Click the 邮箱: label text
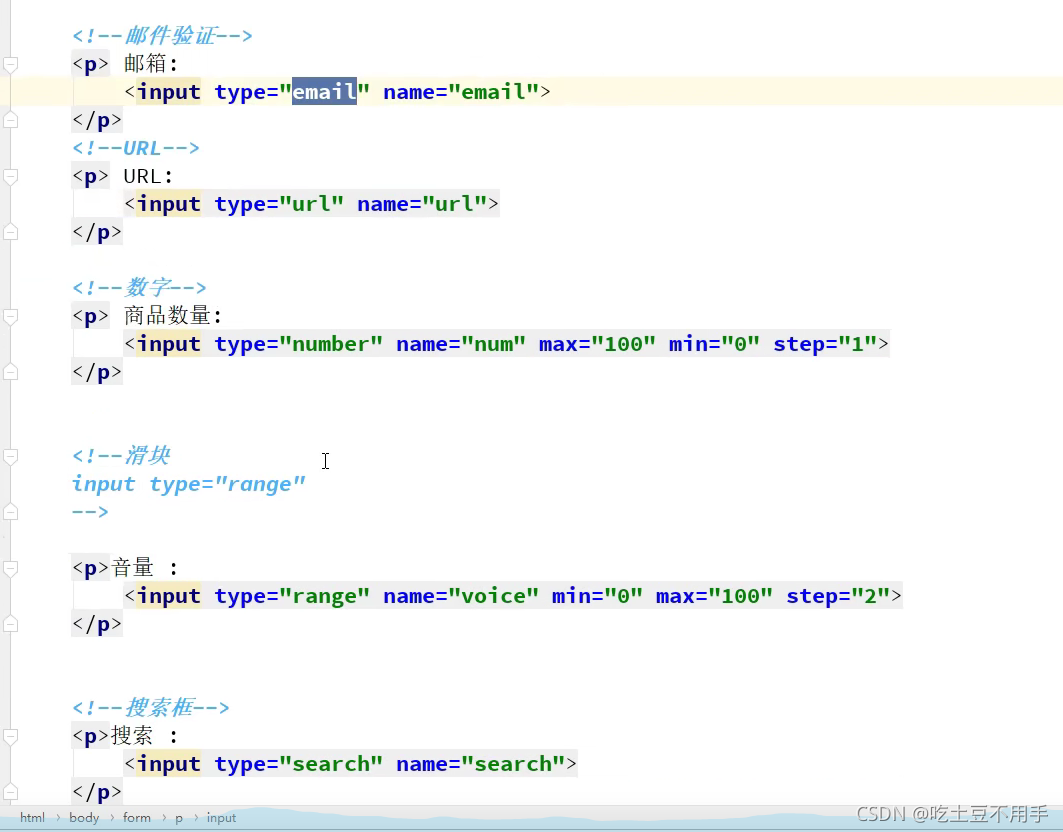The image size is (1063, 832). (x=151, y=64)
